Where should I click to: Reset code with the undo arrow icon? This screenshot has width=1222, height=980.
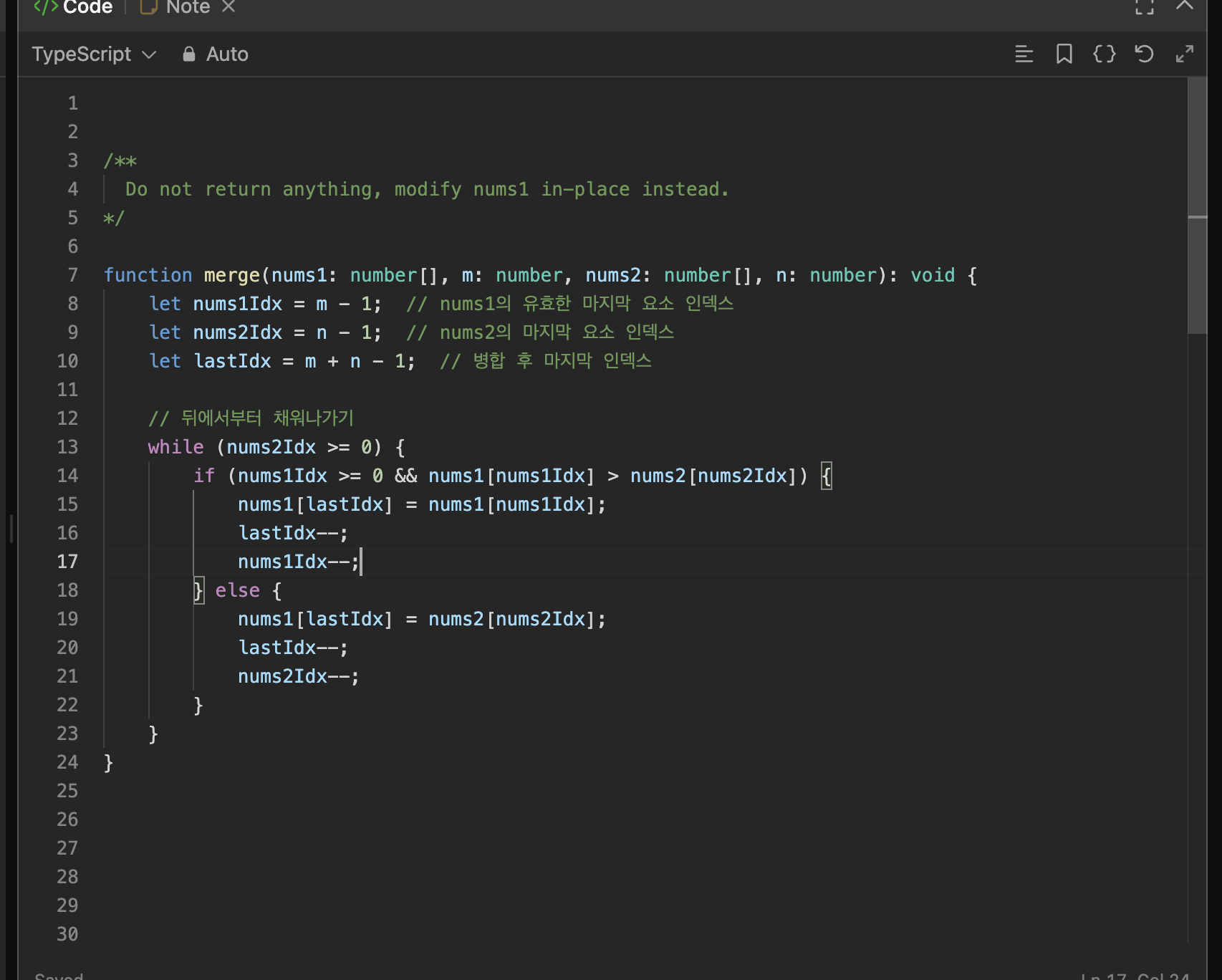coord(1145,54)
